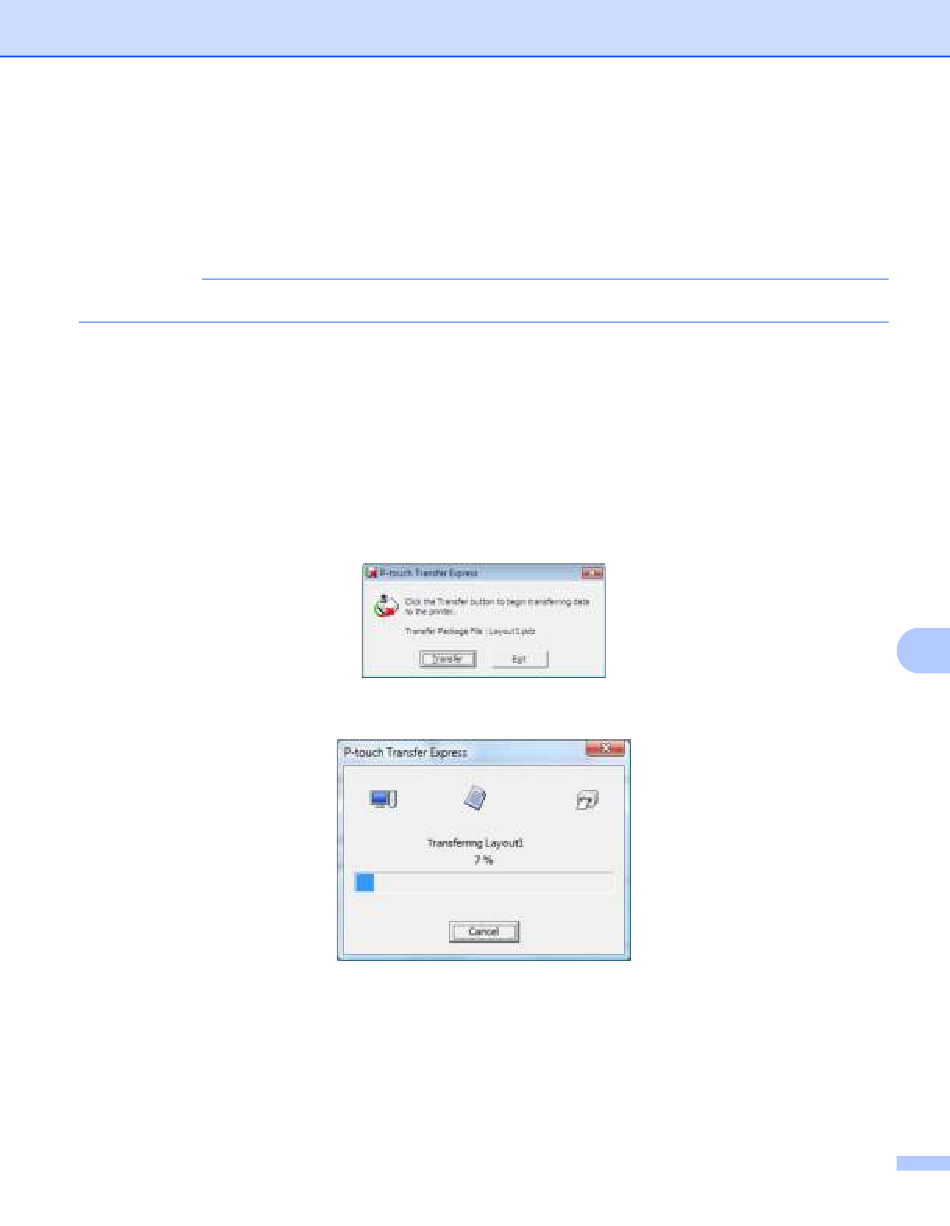
Task: Select the '7 %' progress value
Action: [x=484, y=860]
